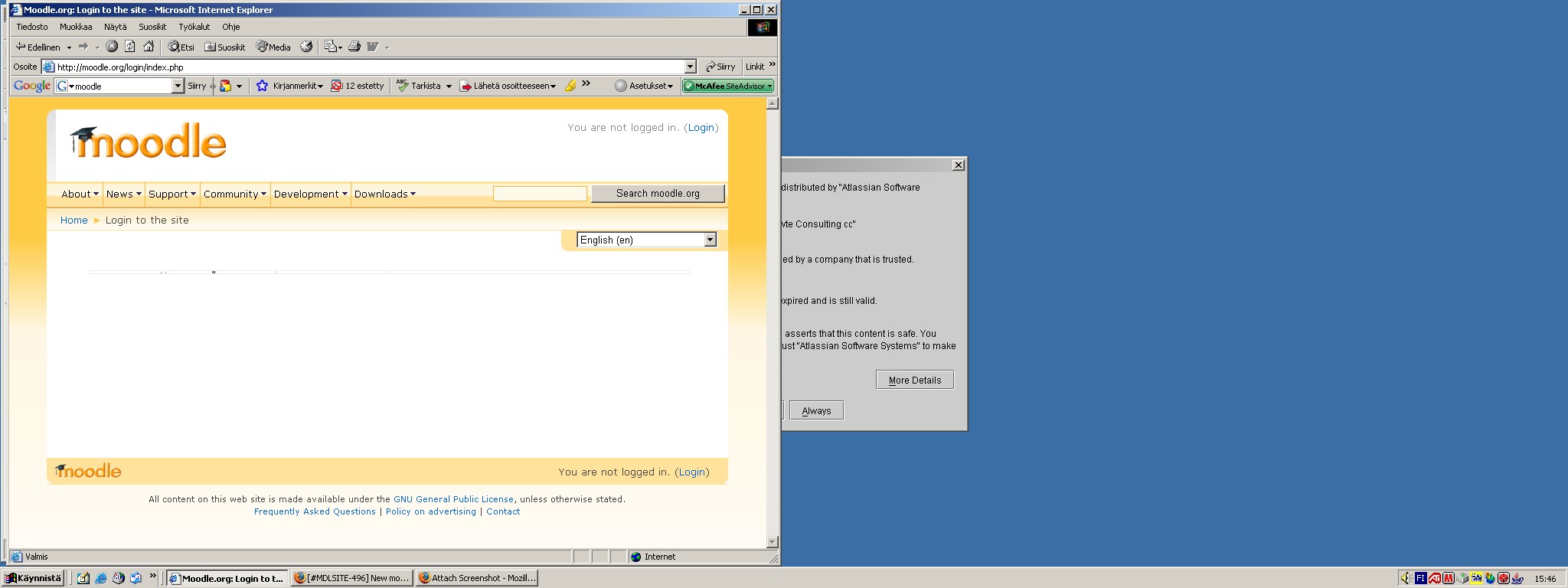Open the address bar URL dropdown
Screen dimensions: 1568x588
click(x=690, y=67)
